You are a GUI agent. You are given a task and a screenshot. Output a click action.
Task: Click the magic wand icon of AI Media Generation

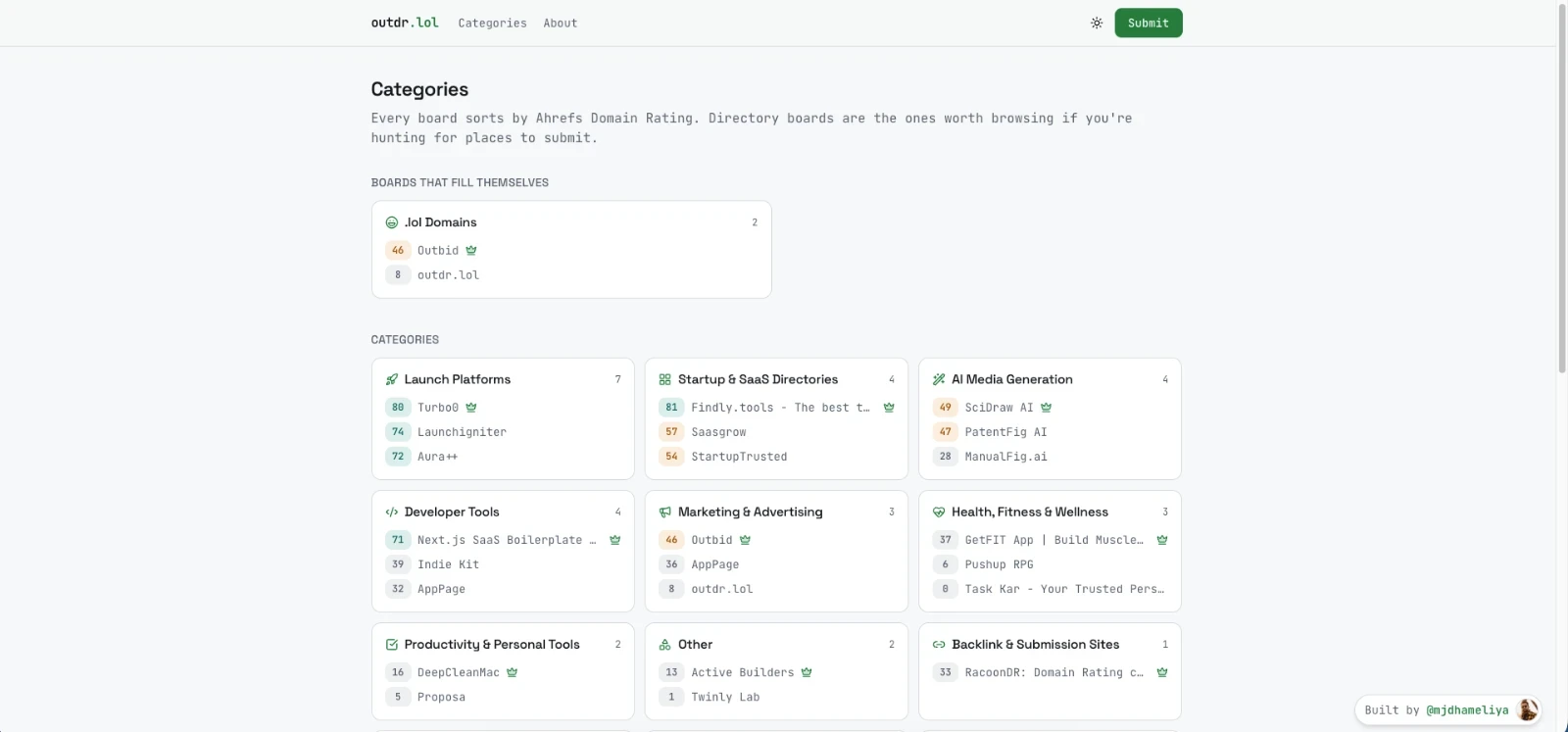pos(939,379)
